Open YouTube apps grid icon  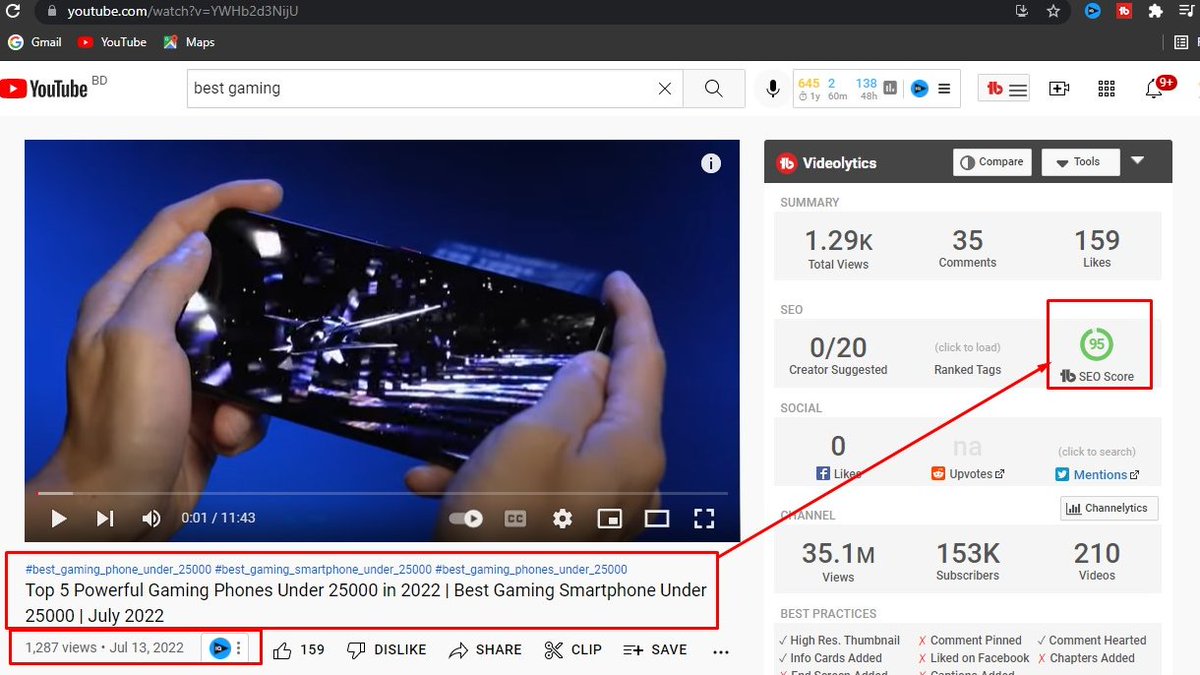coord(1106,88)
